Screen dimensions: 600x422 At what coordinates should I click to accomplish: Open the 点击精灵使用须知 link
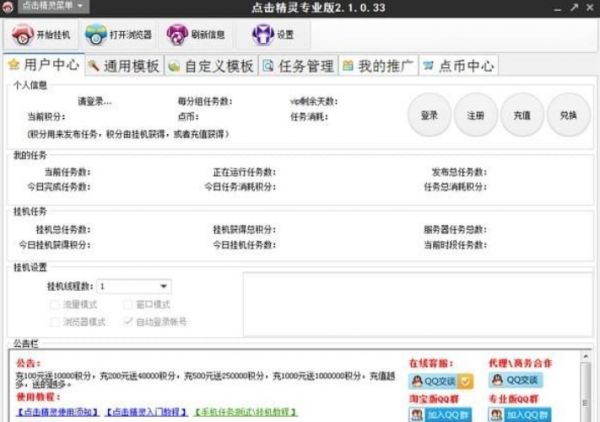point(58,412)
